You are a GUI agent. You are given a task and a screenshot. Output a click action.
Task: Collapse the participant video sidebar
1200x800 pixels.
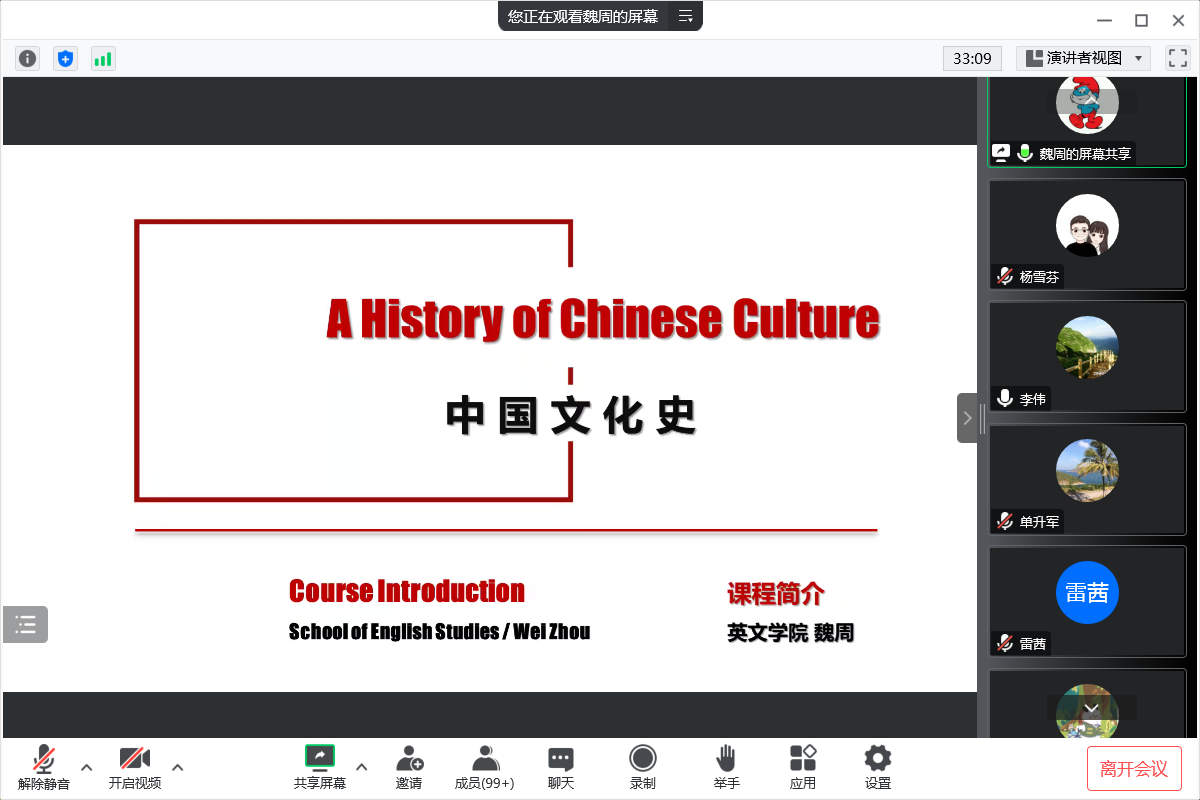[x=967, y=418]
